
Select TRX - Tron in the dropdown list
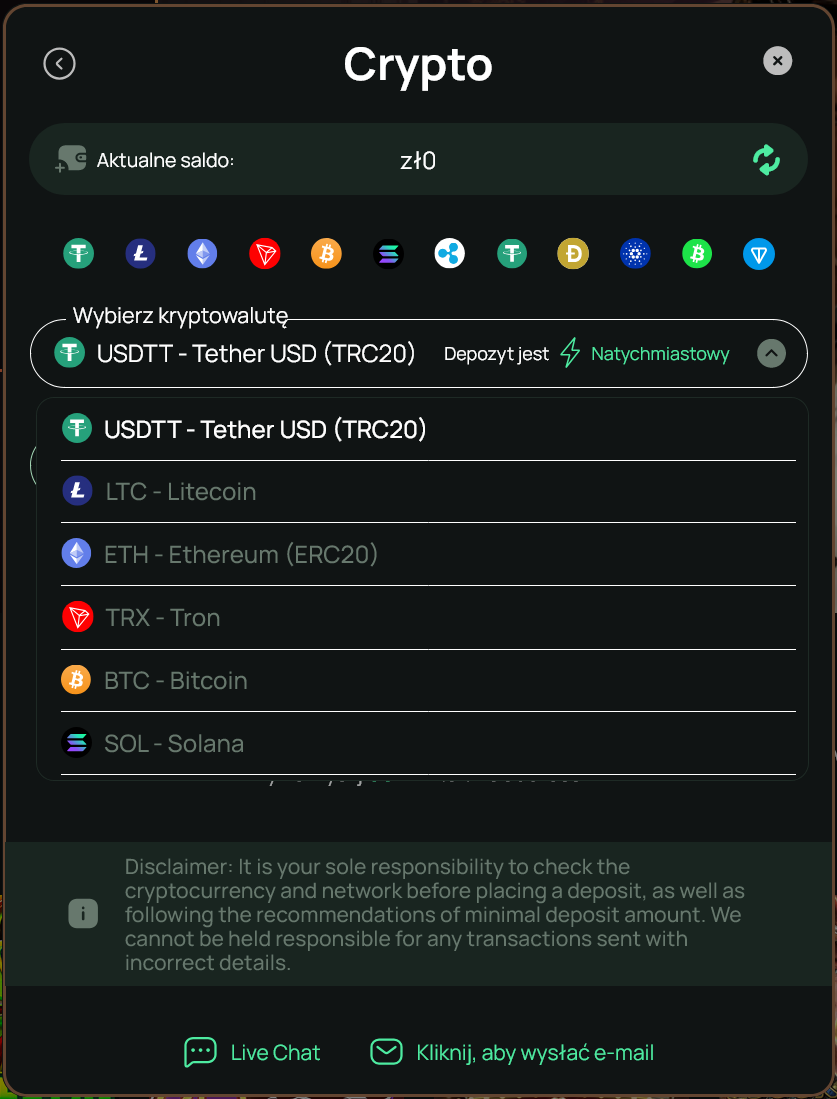pos(428,617)
